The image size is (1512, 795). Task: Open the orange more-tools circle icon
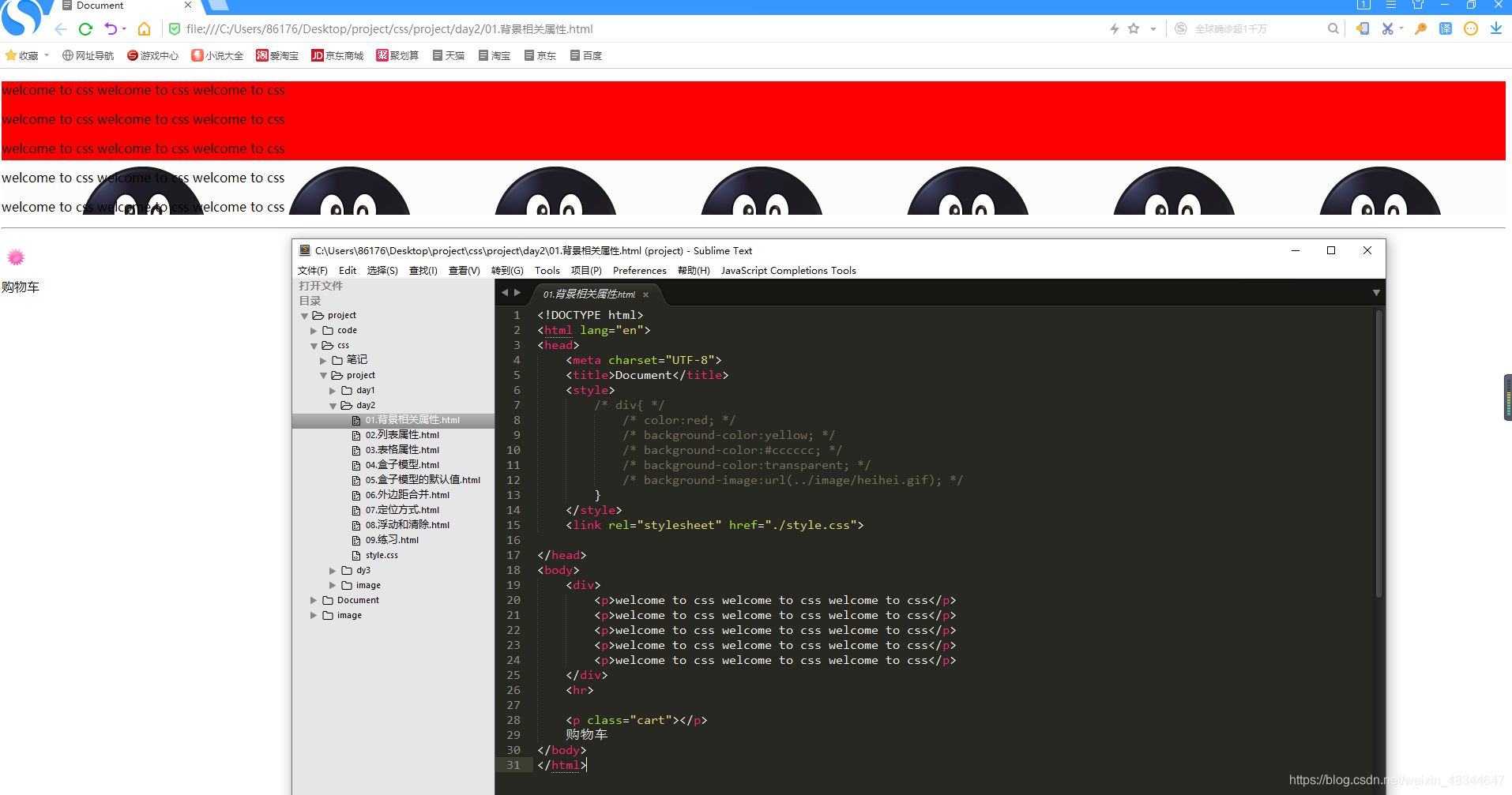1471,28
